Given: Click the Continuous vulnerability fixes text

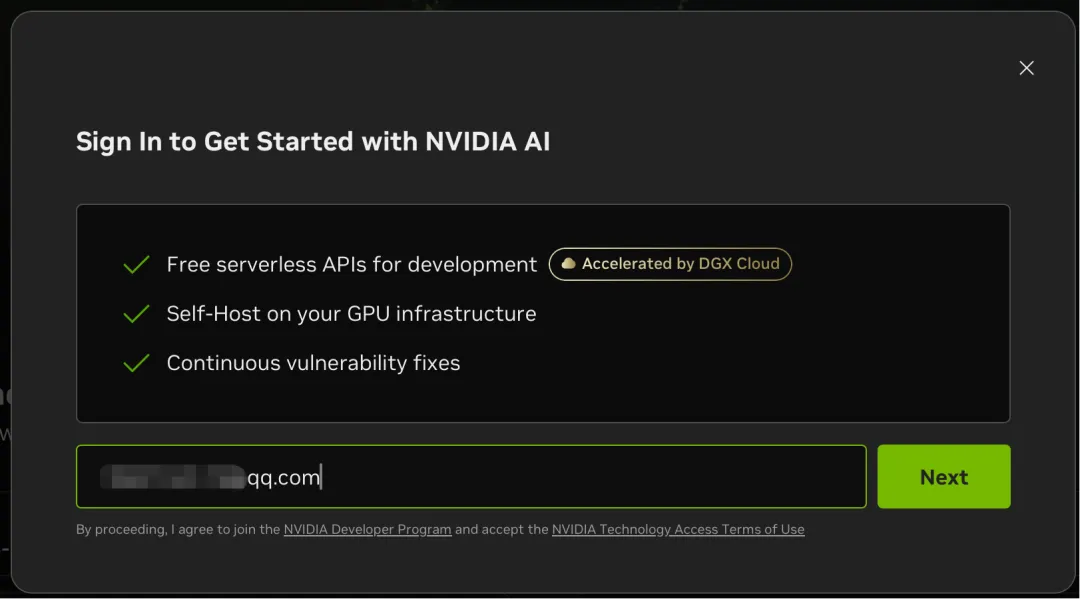Looking at the screenshot, I should (313, 363).
